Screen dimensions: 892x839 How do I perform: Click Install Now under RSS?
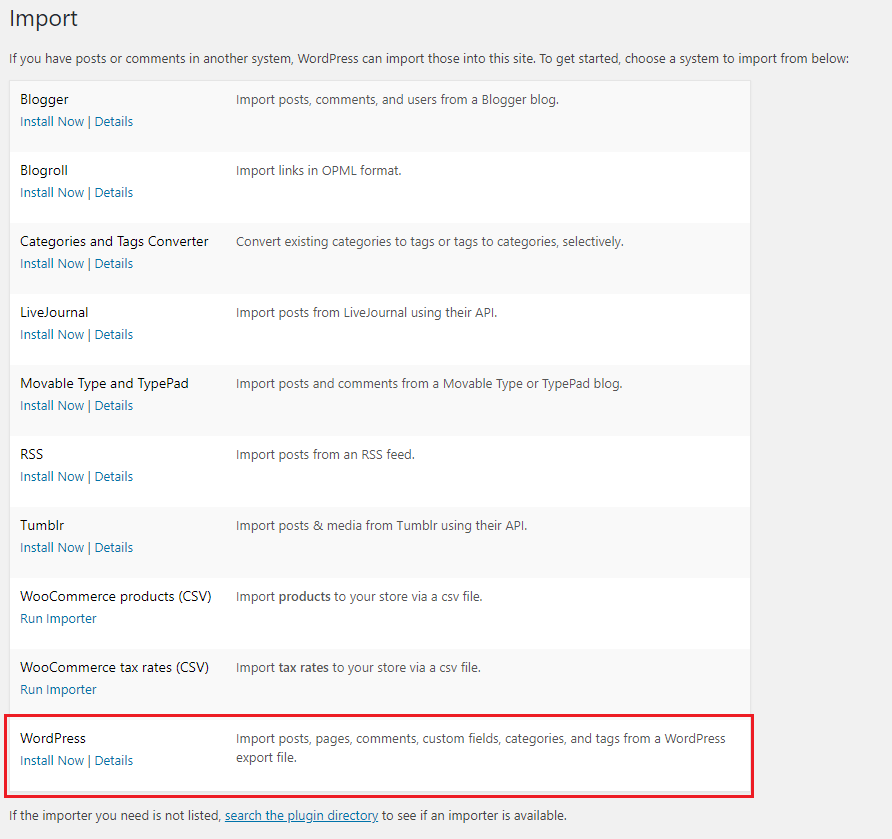[52, 477]
